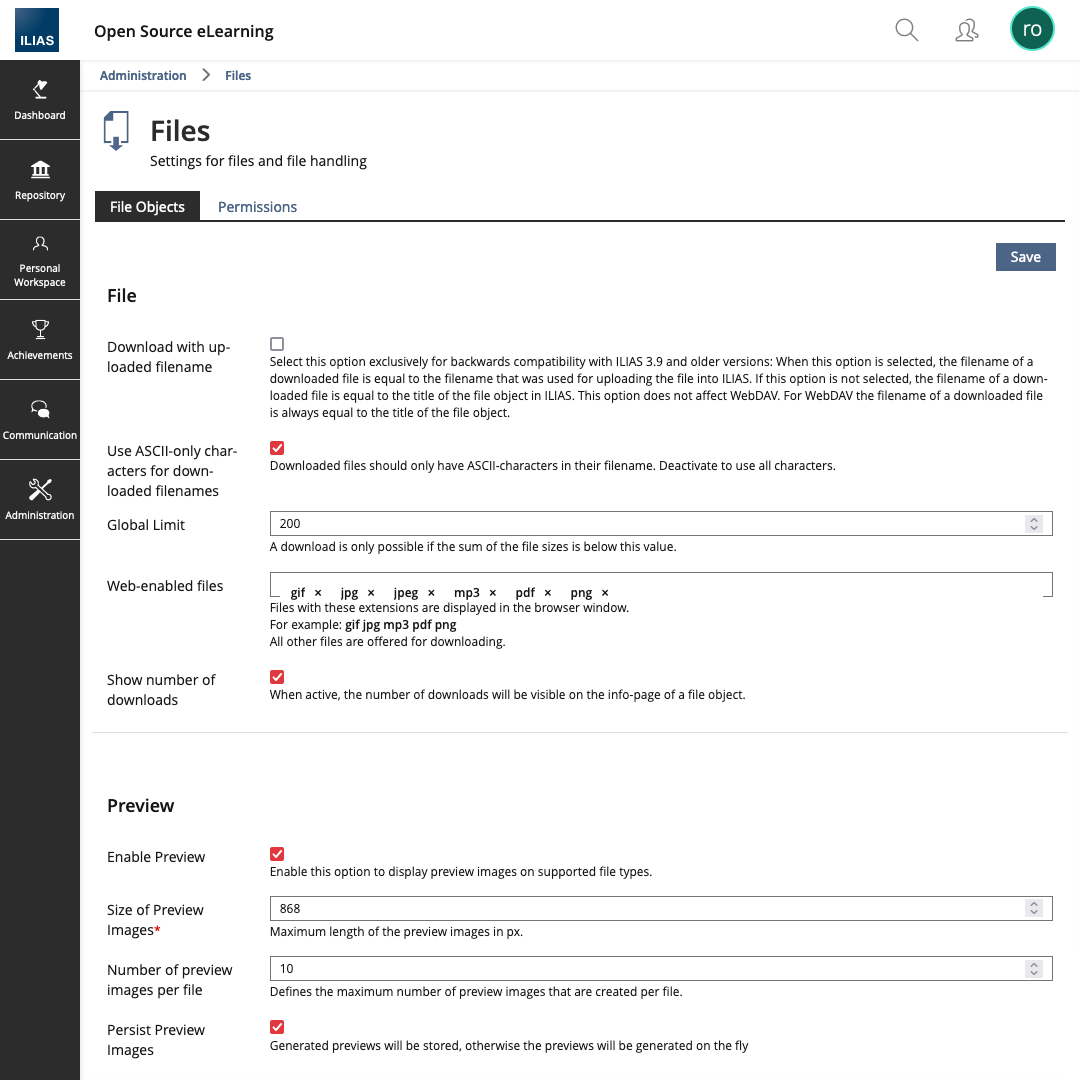Remove the png extension tag
1080x1080 pixels.
[x=605, y=592]
